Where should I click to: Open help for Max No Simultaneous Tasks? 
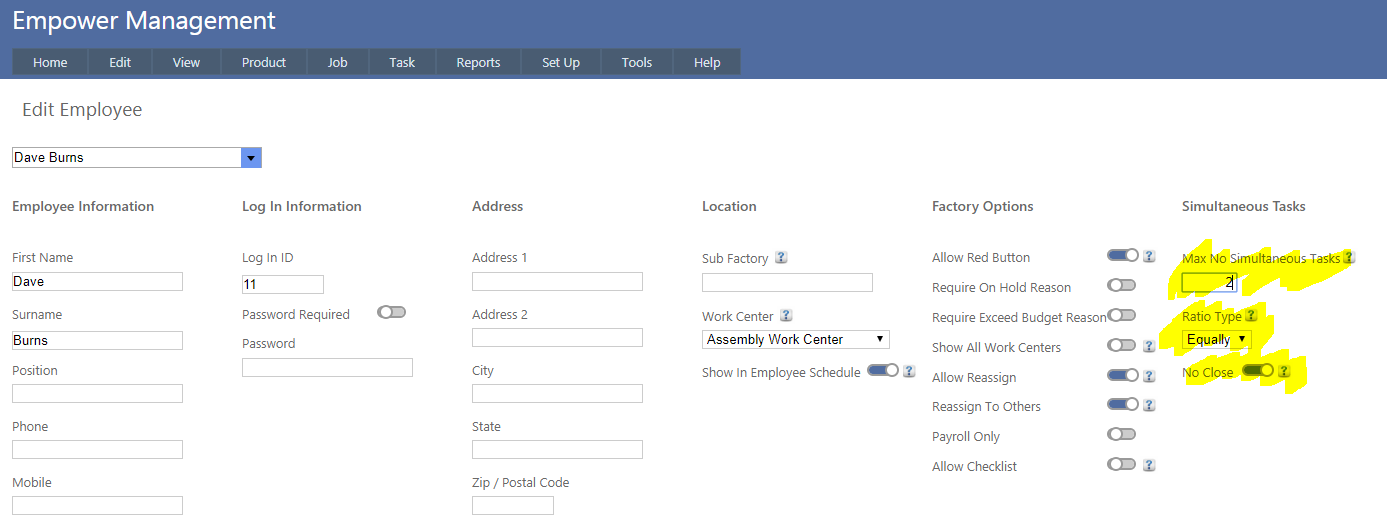(1349, 258)
